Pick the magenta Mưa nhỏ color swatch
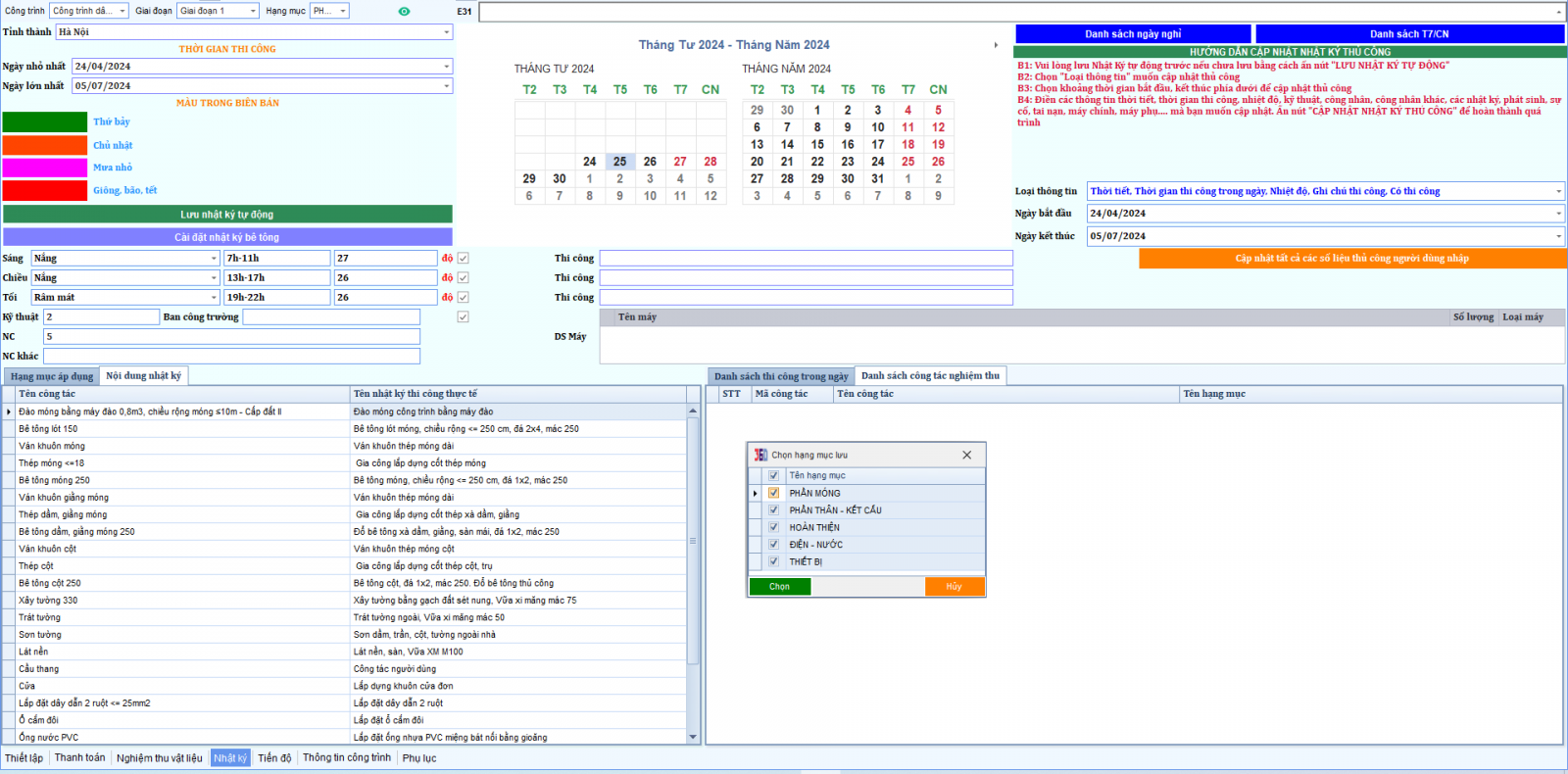 click(x=45, y=168)
